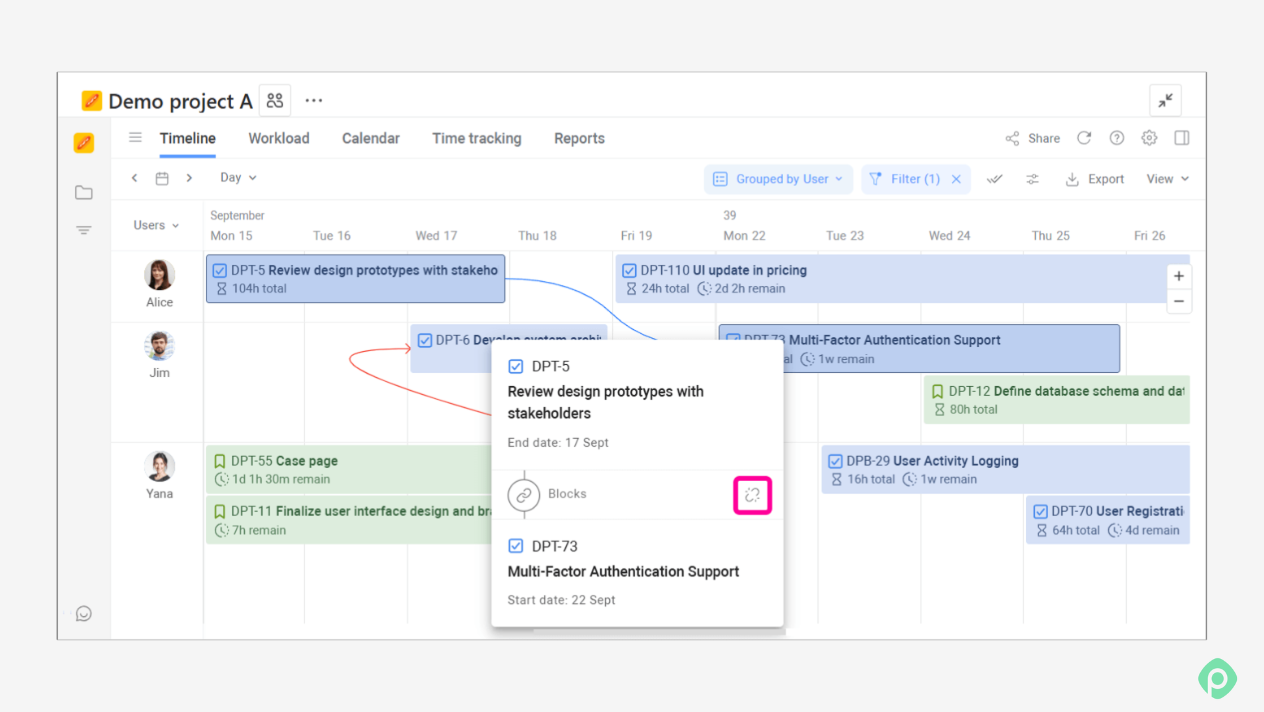This screenshot has width=1264, height=712.
Task: Click the Blocks relationship label
Action: (x=567, y=494)
